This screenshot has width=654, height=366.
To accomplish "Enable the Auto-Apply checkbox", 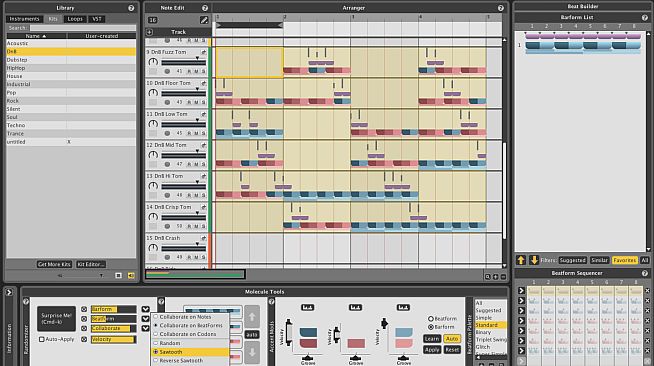I will pos(42,339).
